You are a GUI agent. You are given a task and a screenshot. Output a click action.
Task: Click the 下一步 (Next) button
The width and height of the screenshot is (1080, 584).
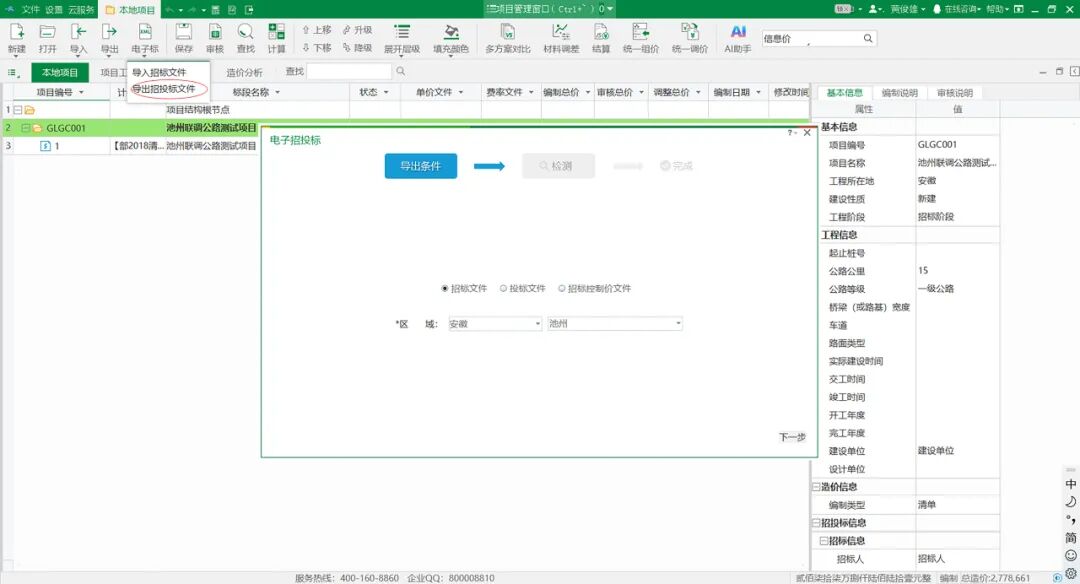792,437
